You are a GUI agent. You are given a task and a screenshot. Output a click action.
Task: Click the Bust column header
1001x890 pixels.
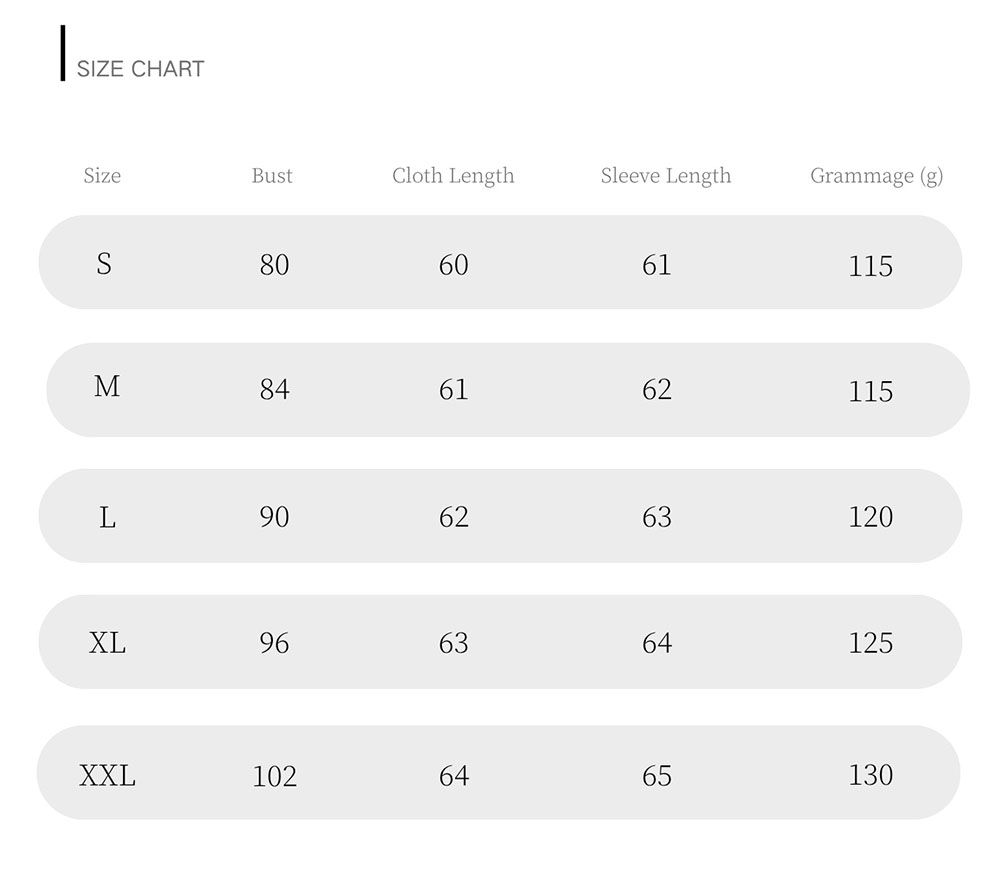(x=272, y=176)
